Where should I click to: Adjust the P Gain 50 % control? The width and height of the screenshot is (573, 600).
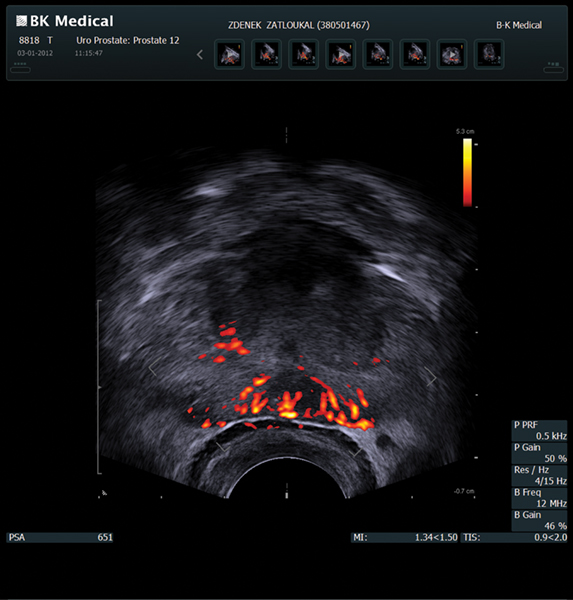[x=539, y=453]
